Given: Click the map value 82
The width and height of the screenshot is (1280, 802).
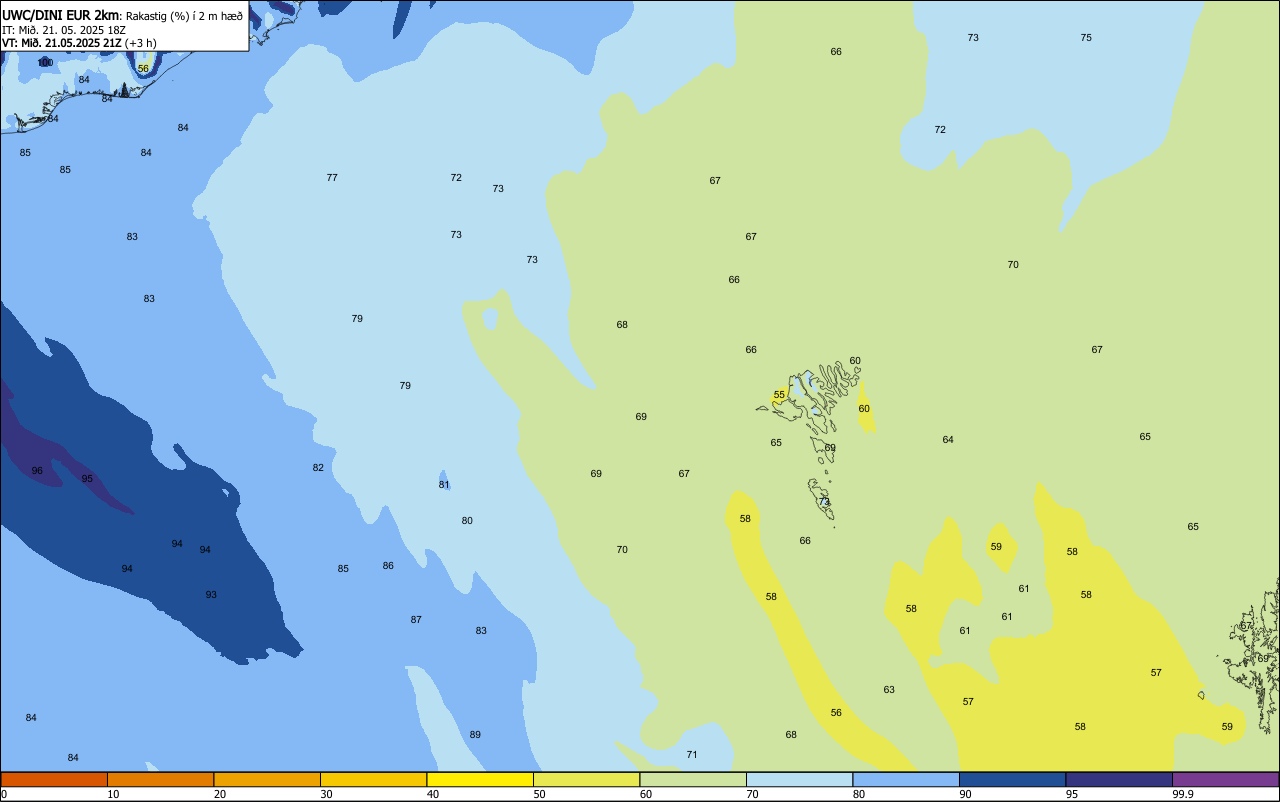Looking at the screenshot, I should pos(318,468).
